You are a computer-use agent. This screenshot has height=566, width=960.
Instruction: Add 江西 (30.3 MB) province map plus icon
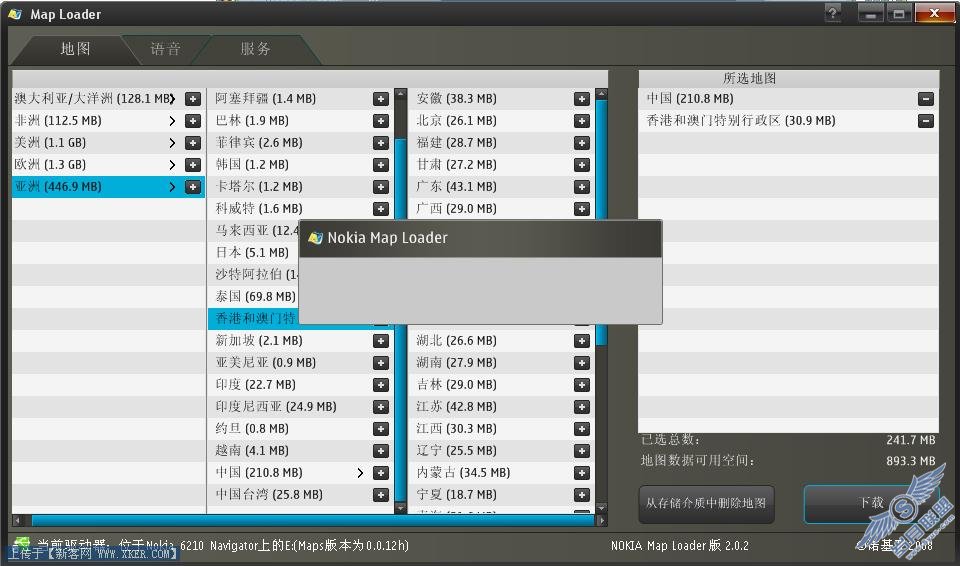click(x=582, y=429)
